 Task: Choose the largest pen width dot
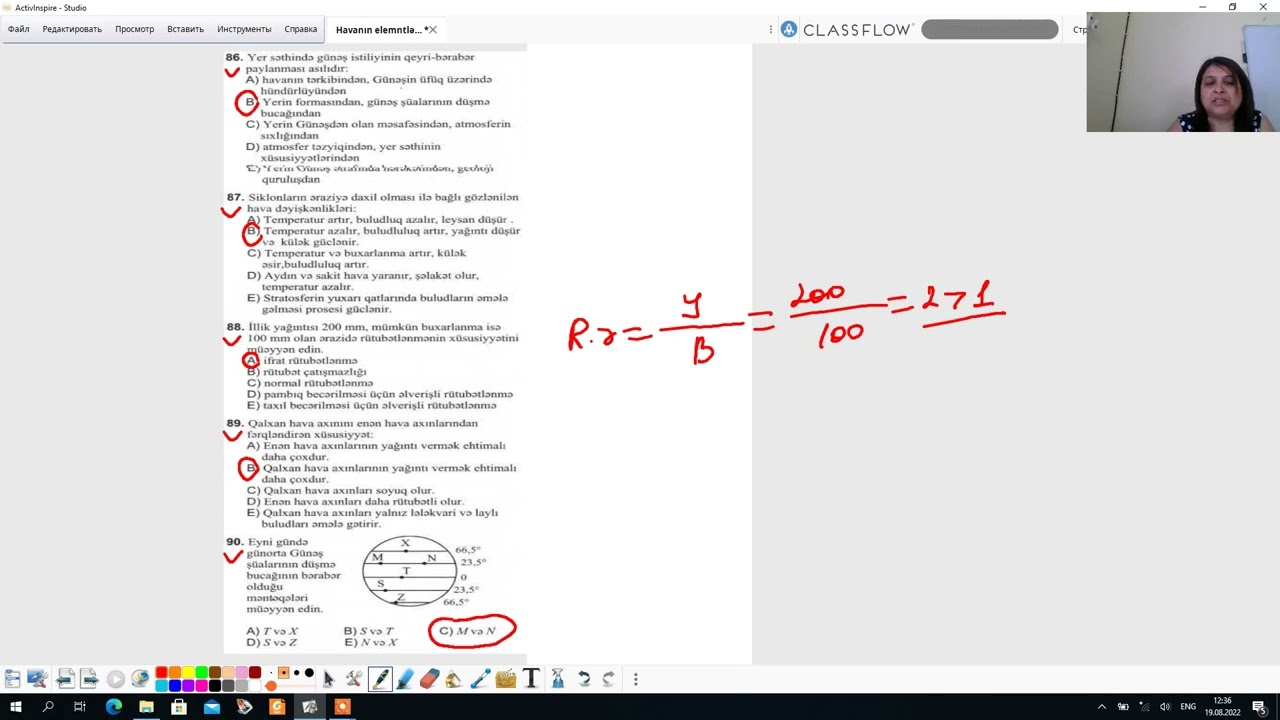(309, 673)
